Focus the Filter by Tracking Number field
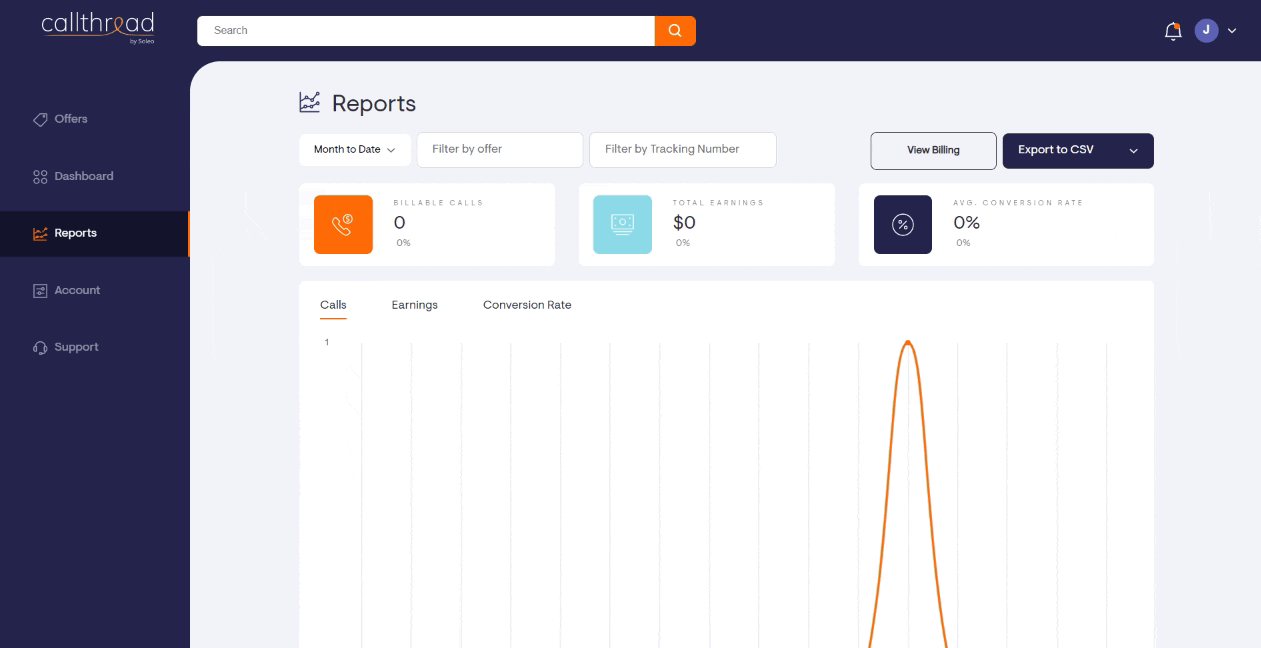Image resolution: width=1261 pixels, height=648 pixels. [683, 150]
